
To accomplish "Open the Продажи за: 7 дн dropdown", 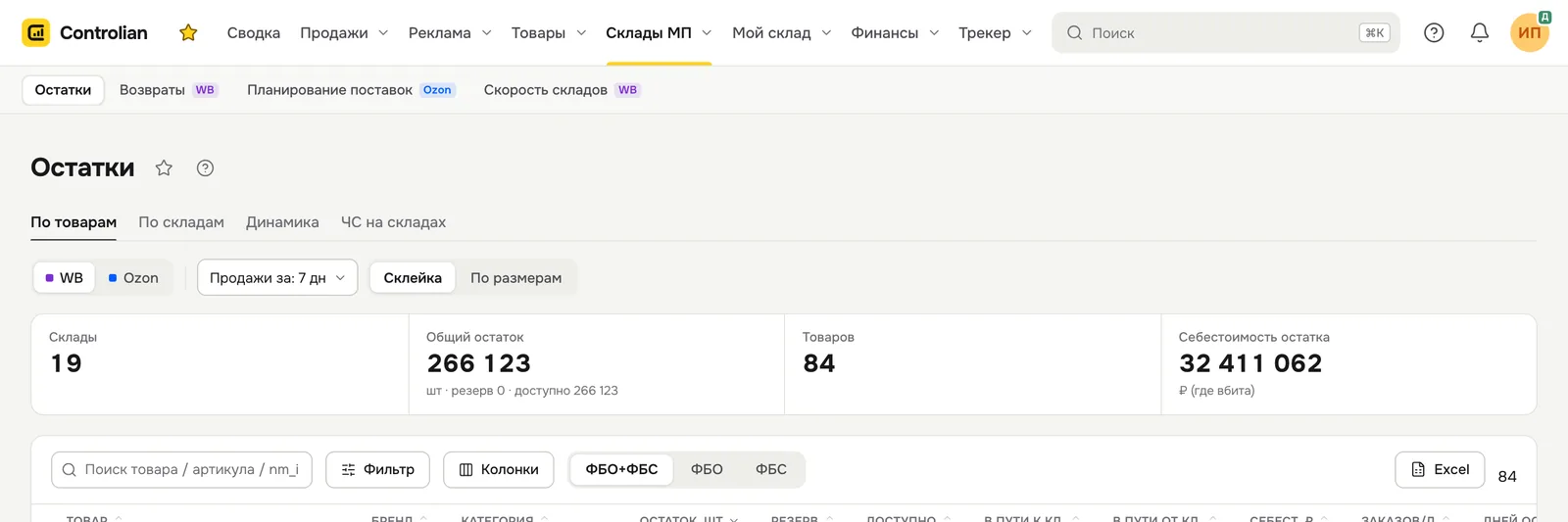I will point(277,278).
